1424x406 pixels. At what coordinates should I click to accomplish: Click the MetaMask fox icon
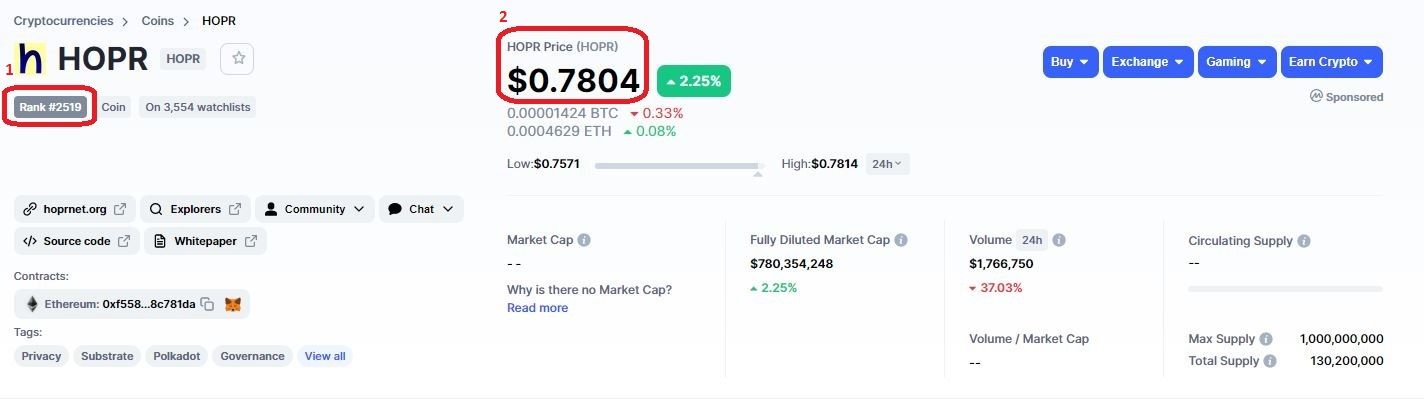click(232, 304)
